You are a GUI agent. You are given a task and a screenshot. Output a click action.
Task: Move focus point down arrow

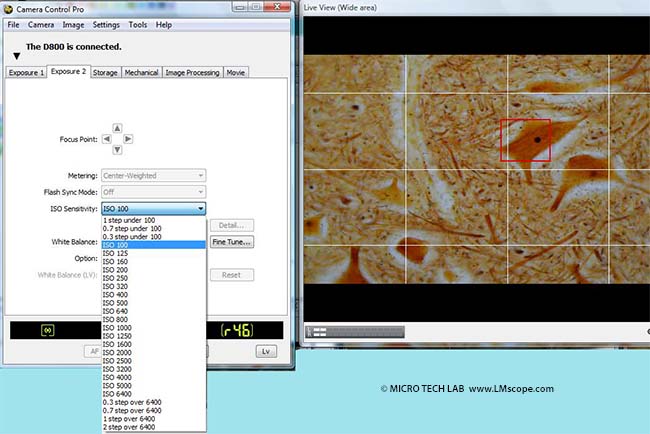click(117, 150)
